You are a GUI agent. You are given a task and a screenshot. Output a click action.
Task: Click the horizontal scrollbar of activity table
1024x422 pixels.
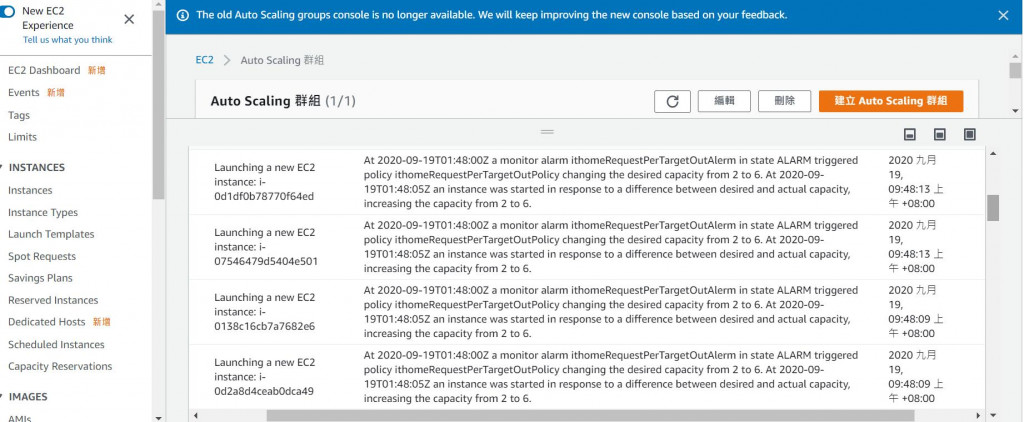[590, 415]
